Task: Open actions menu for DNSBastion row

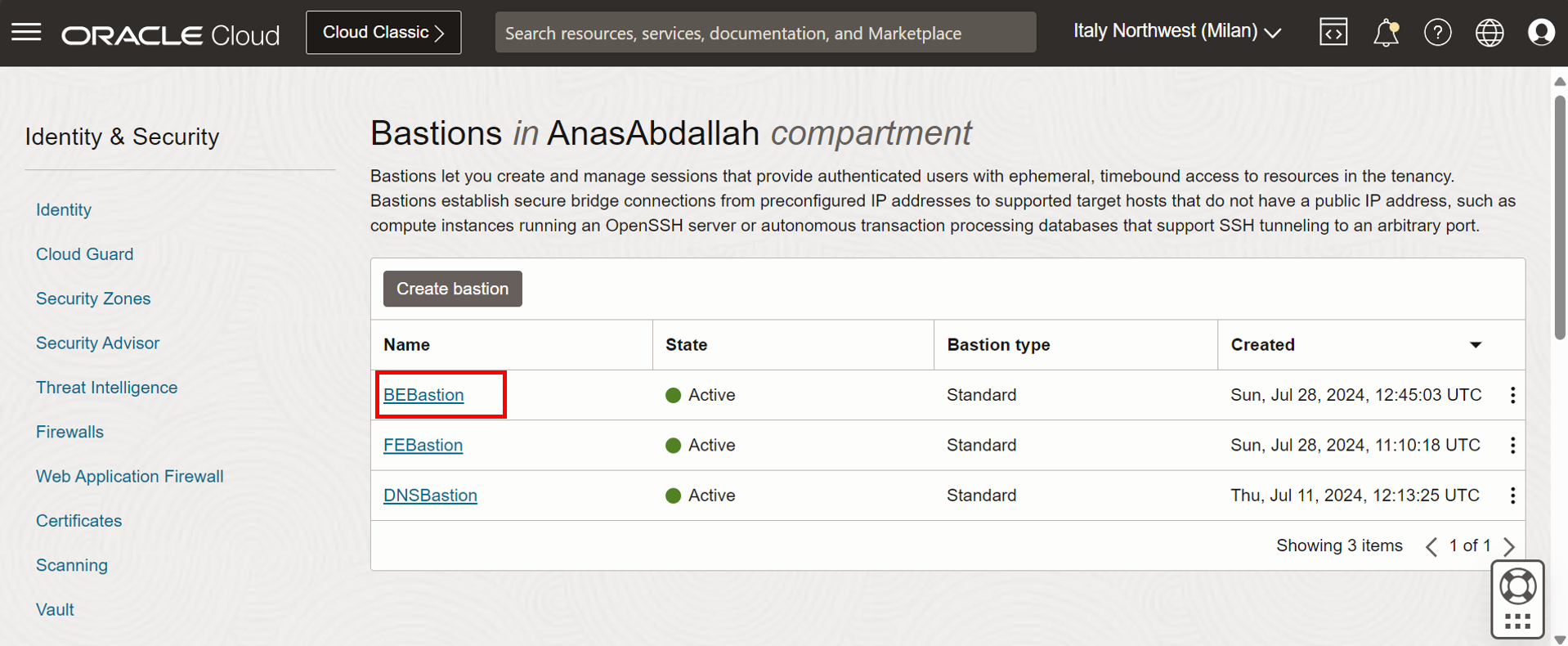Action: click(x=1512, y=496)
